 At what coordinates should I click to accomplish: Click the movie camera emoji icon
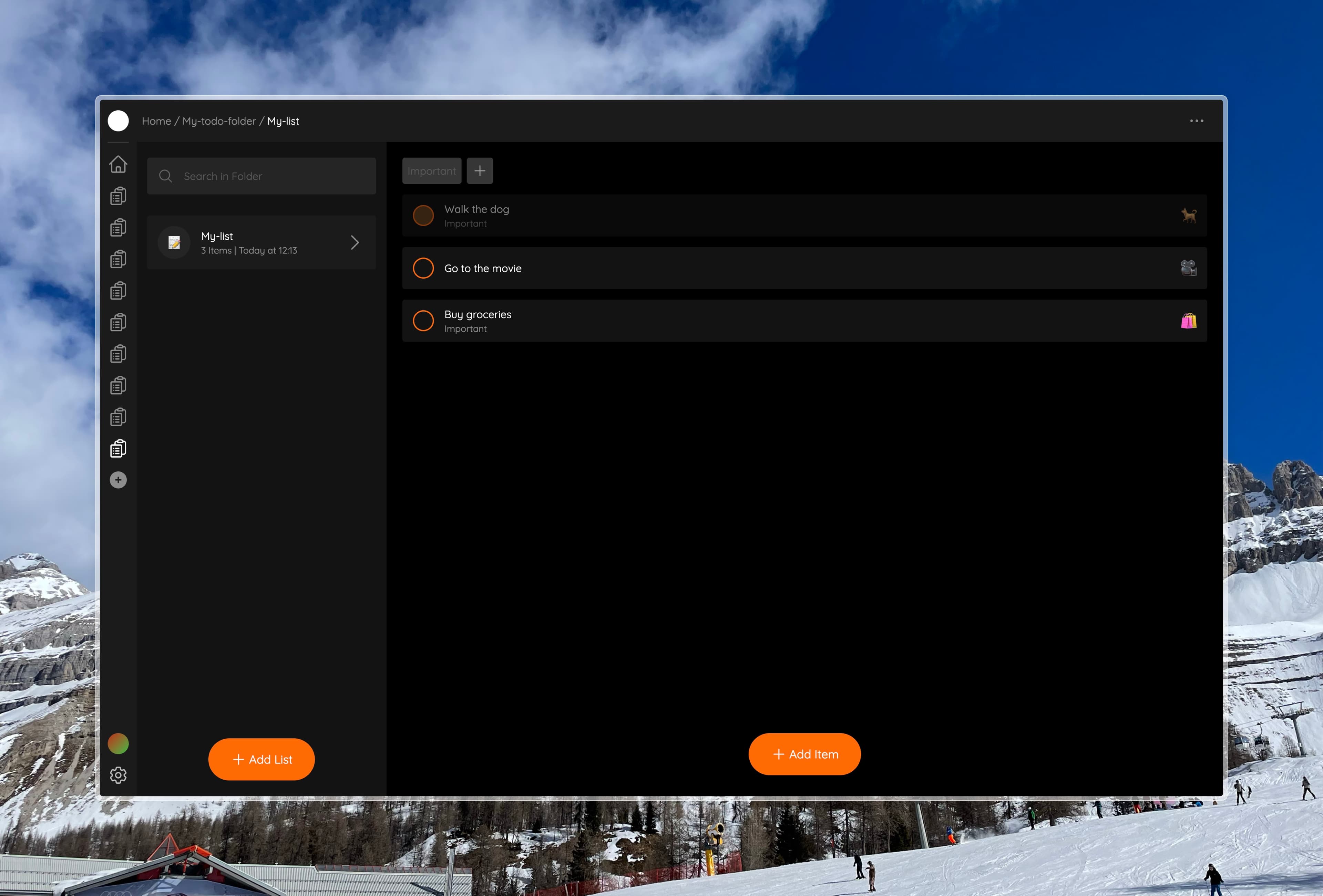(1188, 268)
